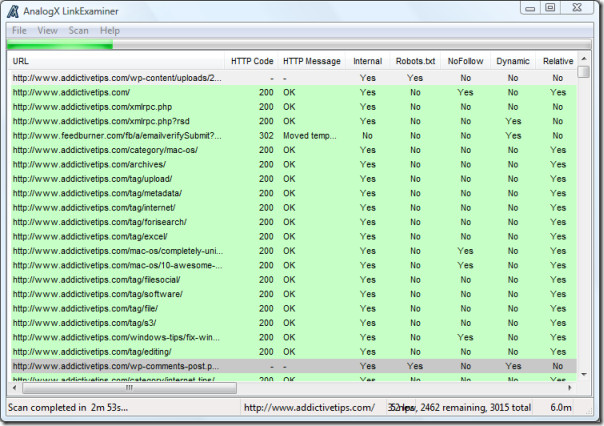Click the horizontal scrollbar thumb
This screenshot has height=426, width=604.
[x=129, y=387]
